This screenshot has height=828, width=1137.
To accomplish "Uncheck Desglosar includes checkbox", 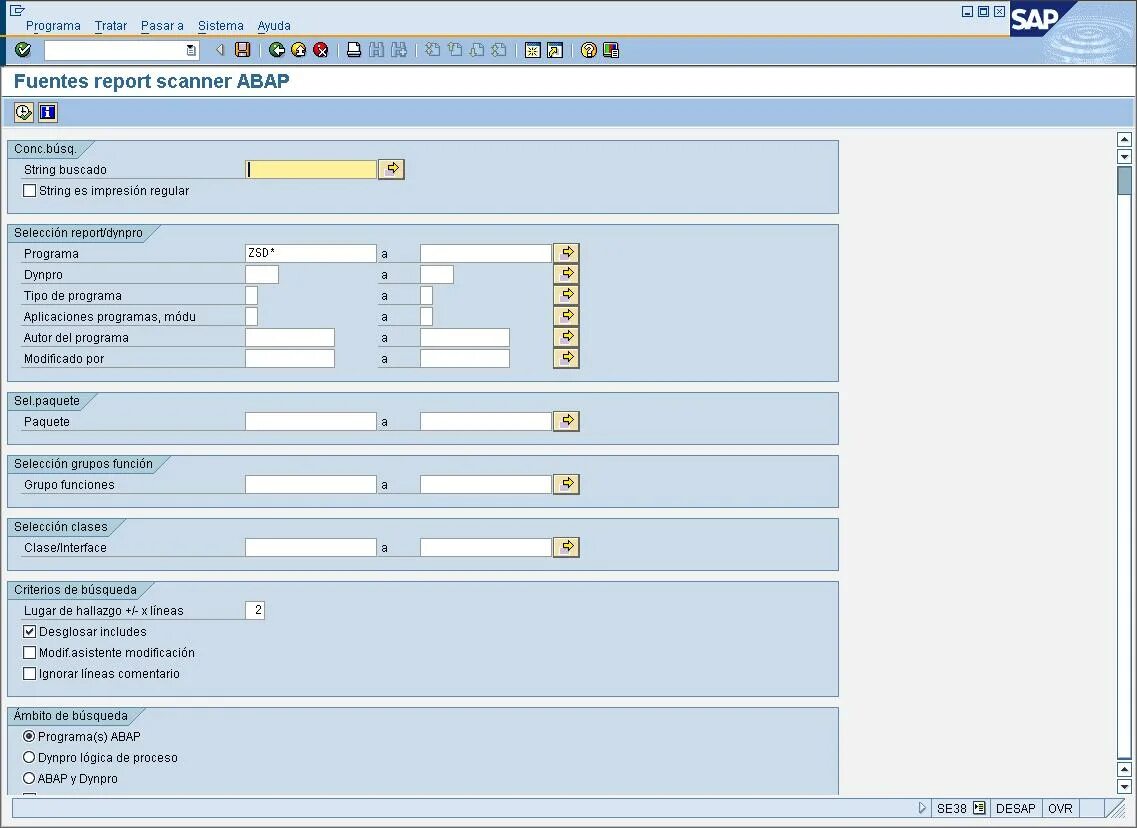I will 30,632.
